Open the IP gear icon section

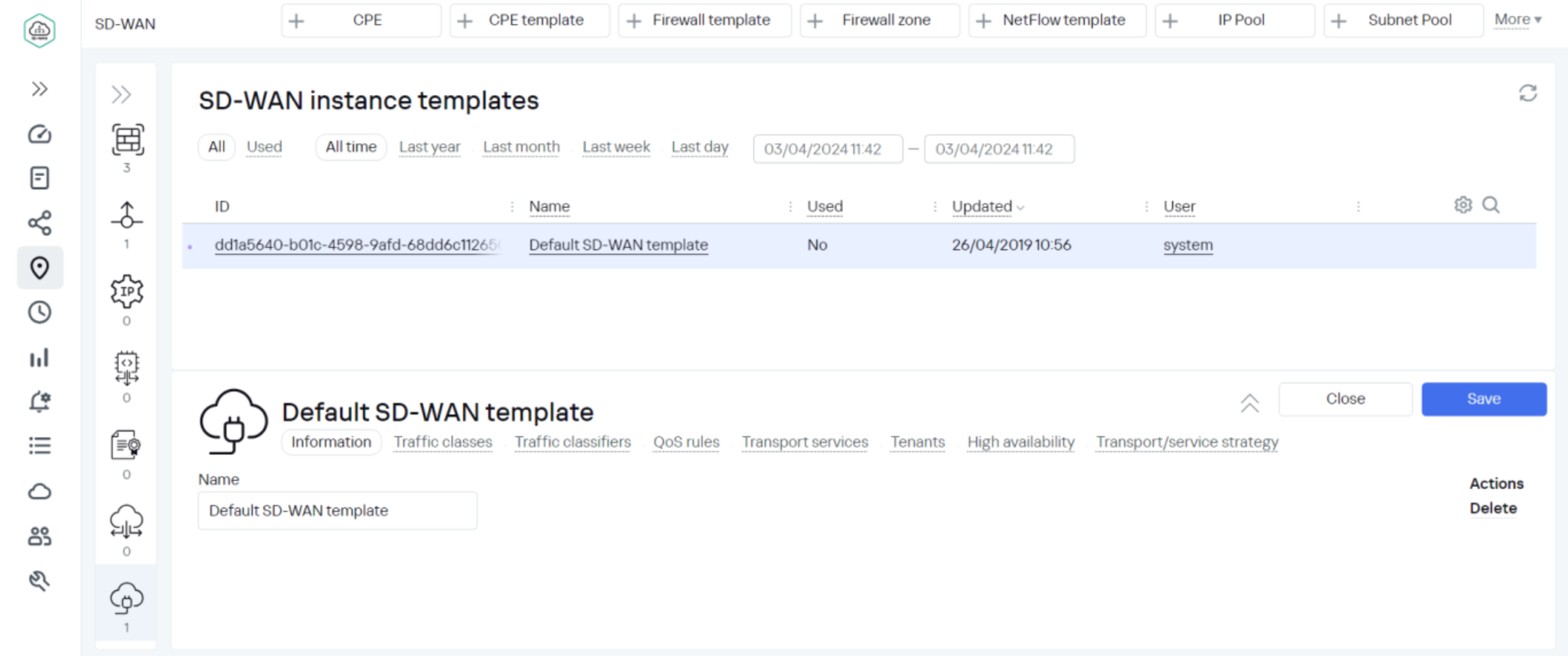[127, 292]
